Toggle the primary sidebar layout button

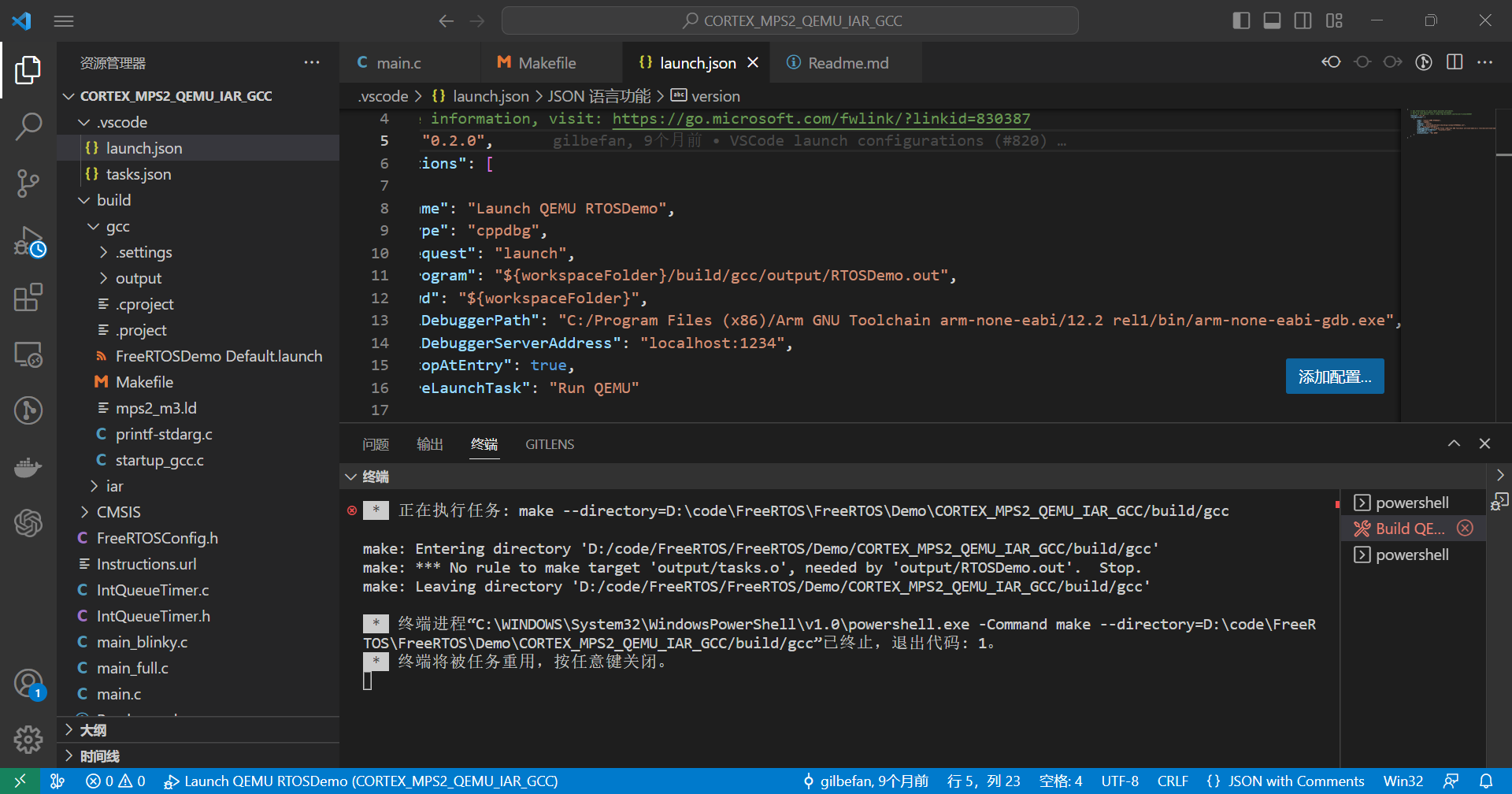1241,20
